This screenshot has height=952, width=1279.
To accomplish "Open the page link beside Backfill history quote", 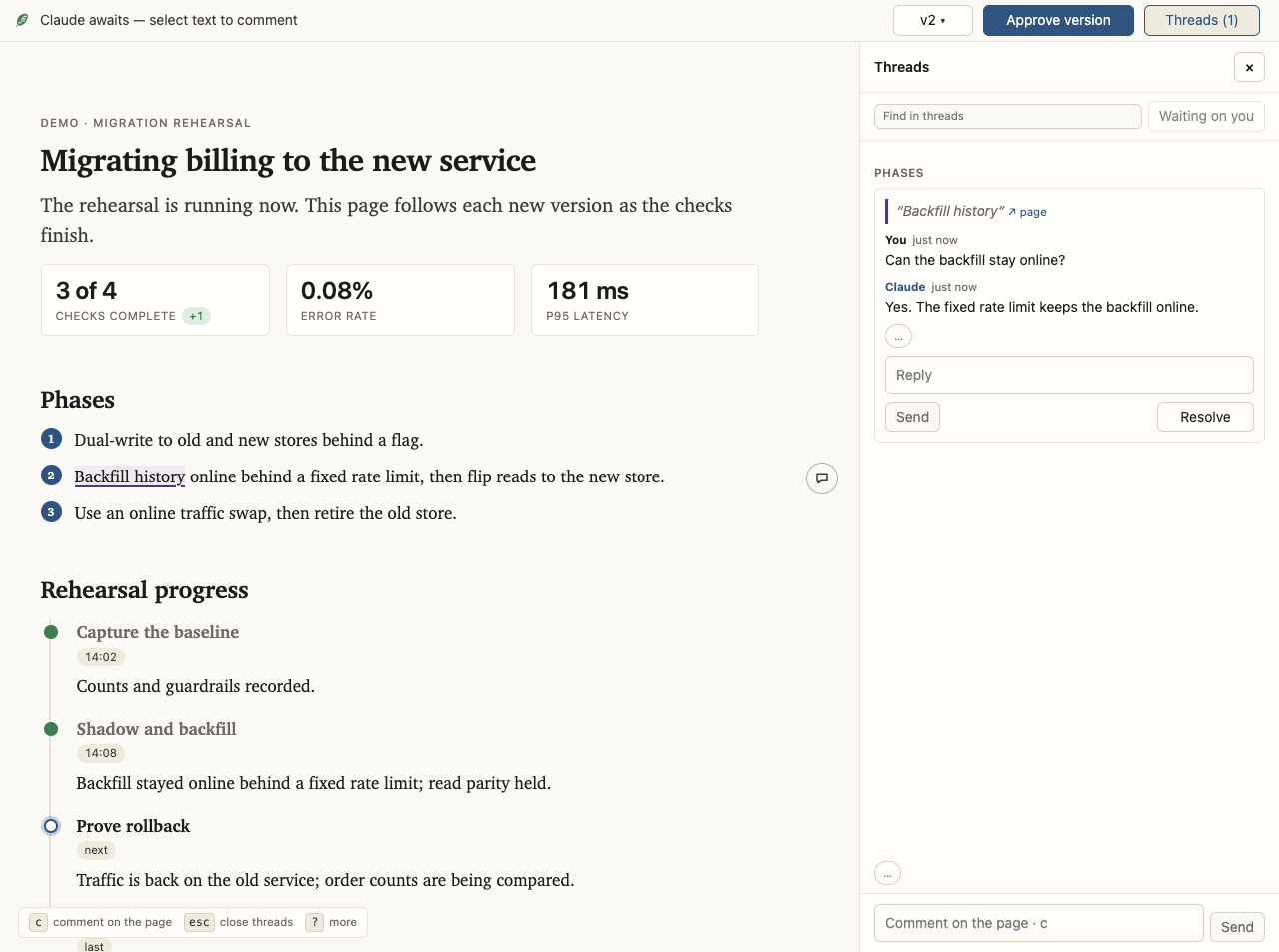I will tap(1027, 212).
